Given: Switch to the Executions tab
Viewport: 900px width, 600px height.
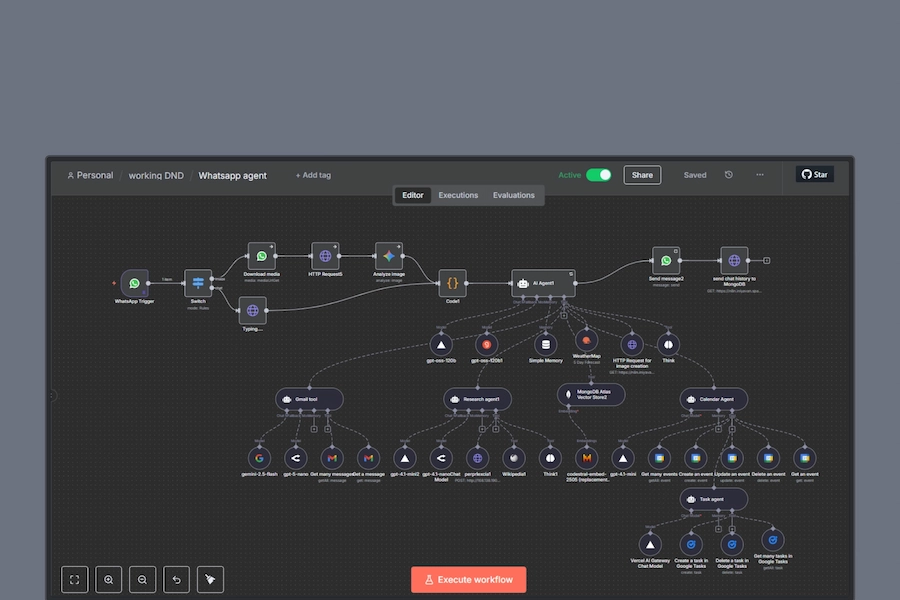Looking at the screenshot, I should (458, 195).
